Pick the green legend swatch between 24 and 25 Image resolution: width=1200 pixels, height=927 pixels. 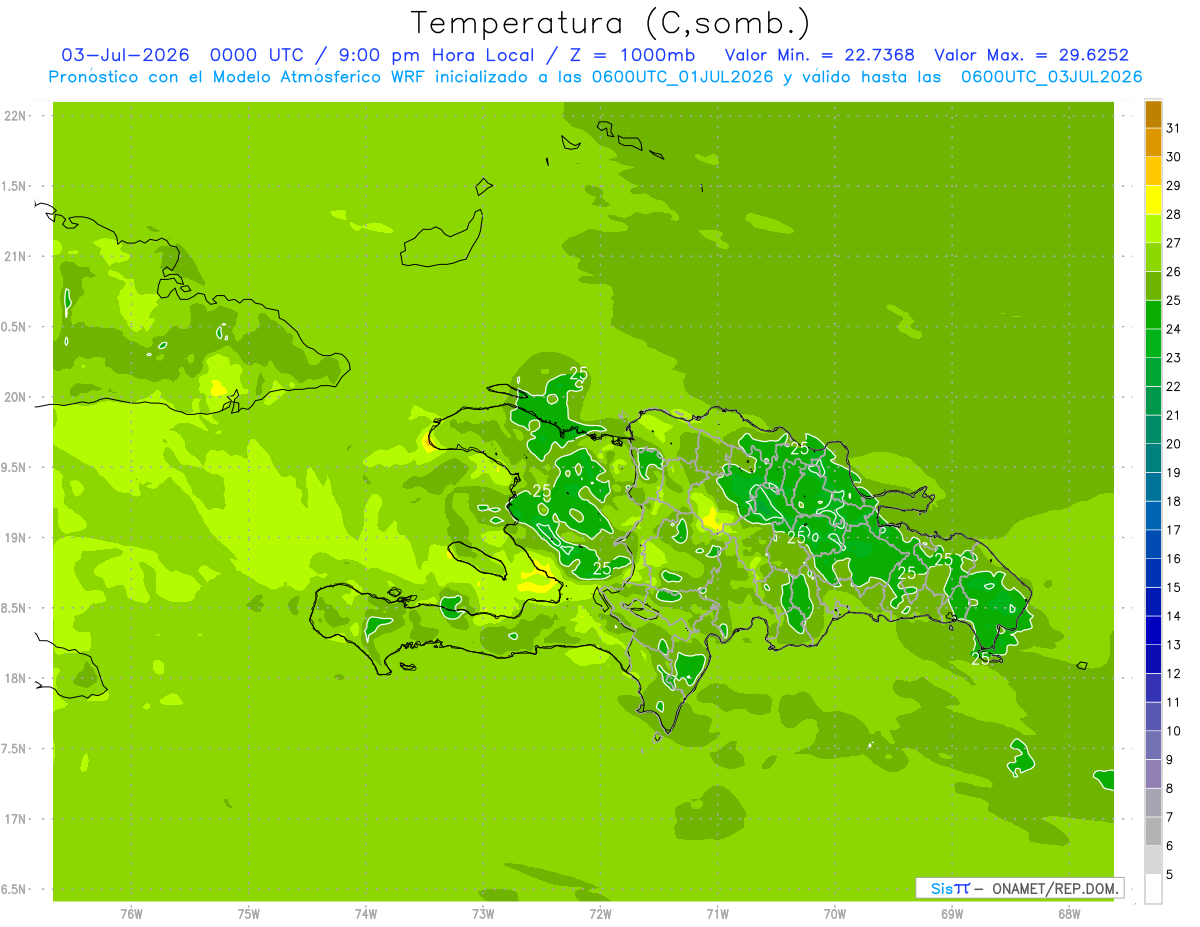click(x=1153, y=315)
